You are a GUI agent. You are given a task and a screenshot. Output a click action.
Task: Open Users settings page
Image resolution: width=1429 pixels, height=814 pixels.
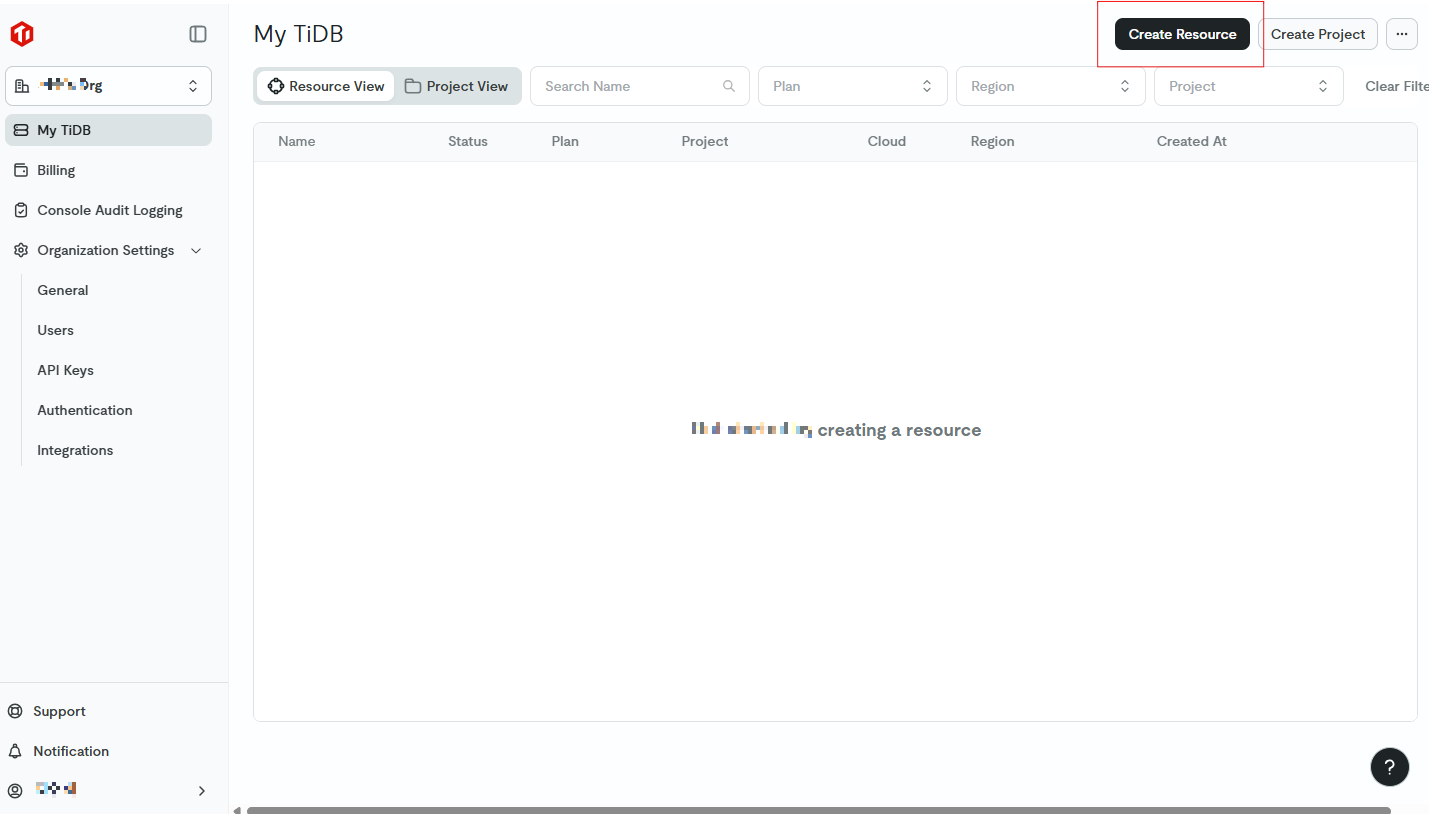click(x=56, y=330)
